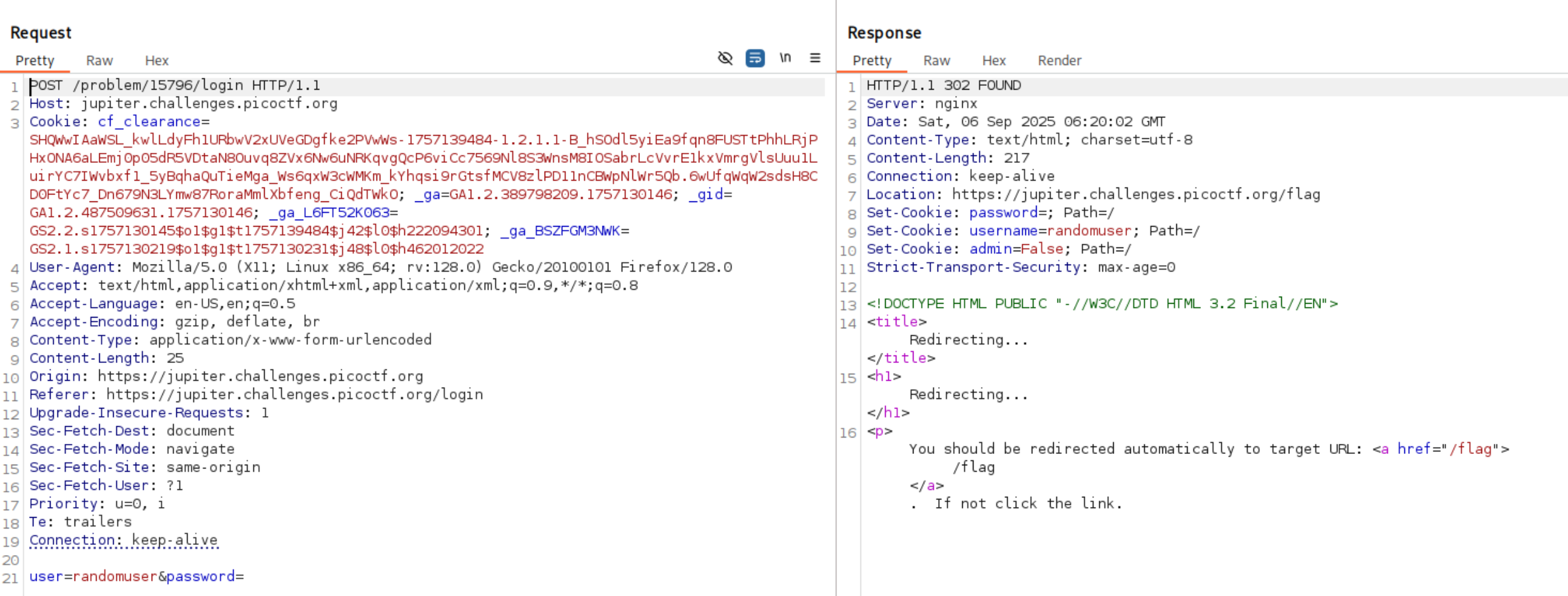Click the Origin header line

(x=226, y=376)
